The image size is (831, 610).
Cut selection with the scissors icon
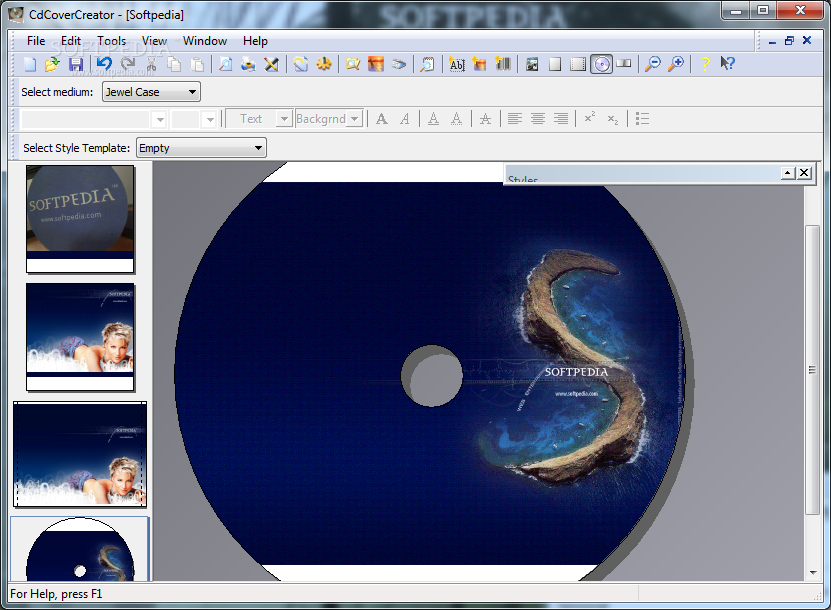152,64
